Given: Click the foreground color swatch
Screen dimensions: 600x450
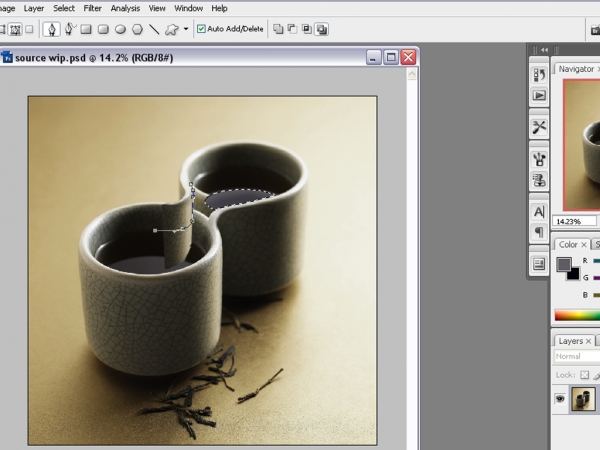Looking at the screenshot, I should pyautogui.click(x=564, y=264).
